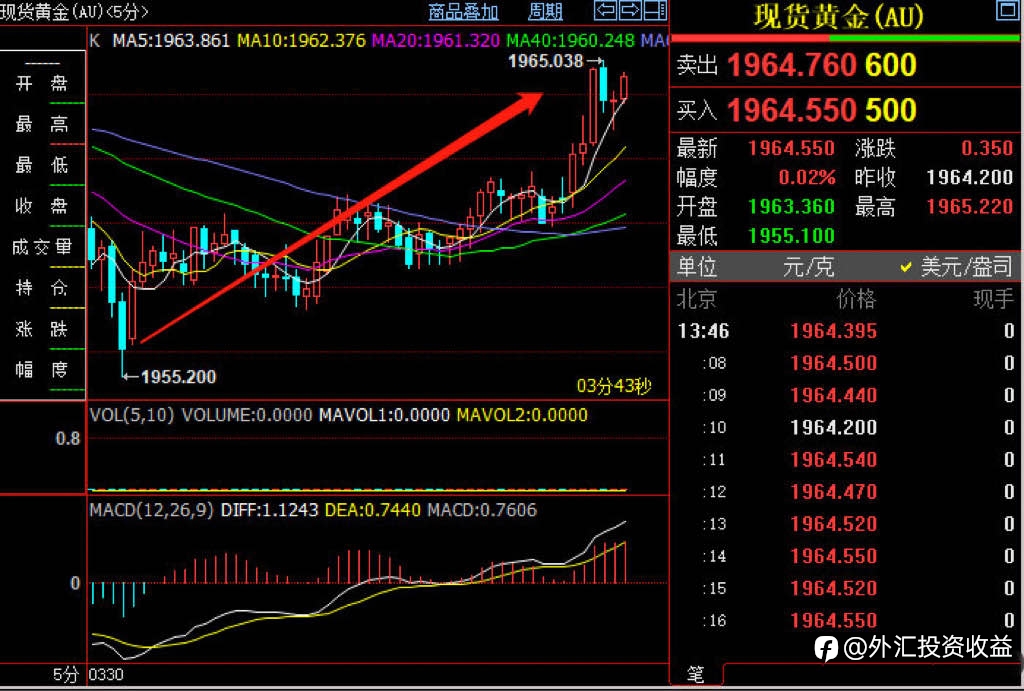The width and height of the screenshot is (1024, 691).
Task: Click the MA10:1962.376 indicator label
Action: 301,40
